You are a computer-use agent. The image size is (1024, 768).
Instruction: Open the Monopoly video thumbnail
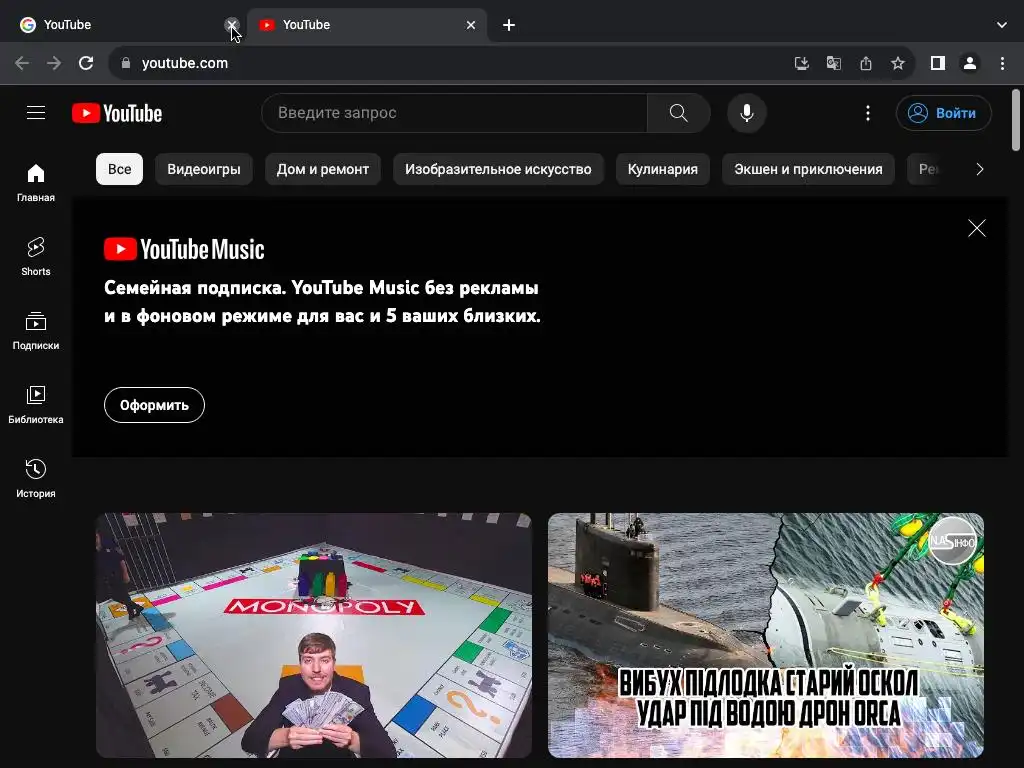[314, 635]
